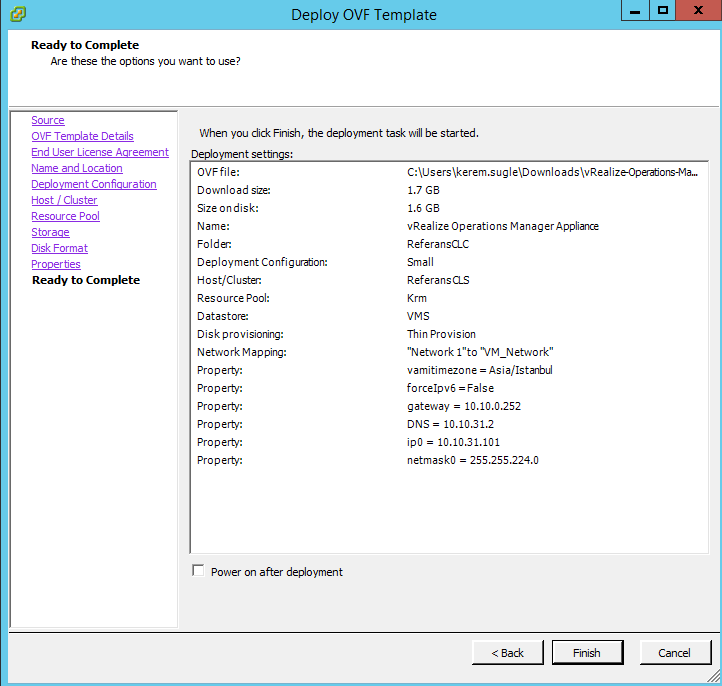Click Thin Provision disk provisioning value
This screenshot has height=686, width=722.
(x=441, y=334)
